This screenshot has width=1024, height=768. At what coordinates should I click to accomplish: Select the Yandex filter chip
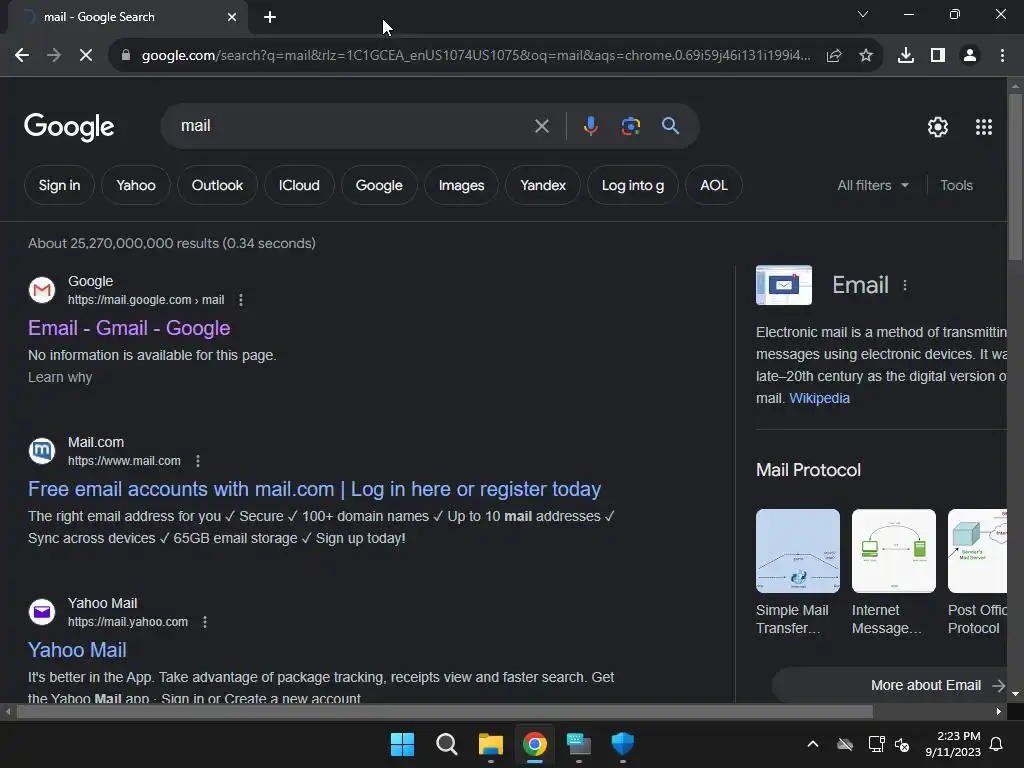543,185
